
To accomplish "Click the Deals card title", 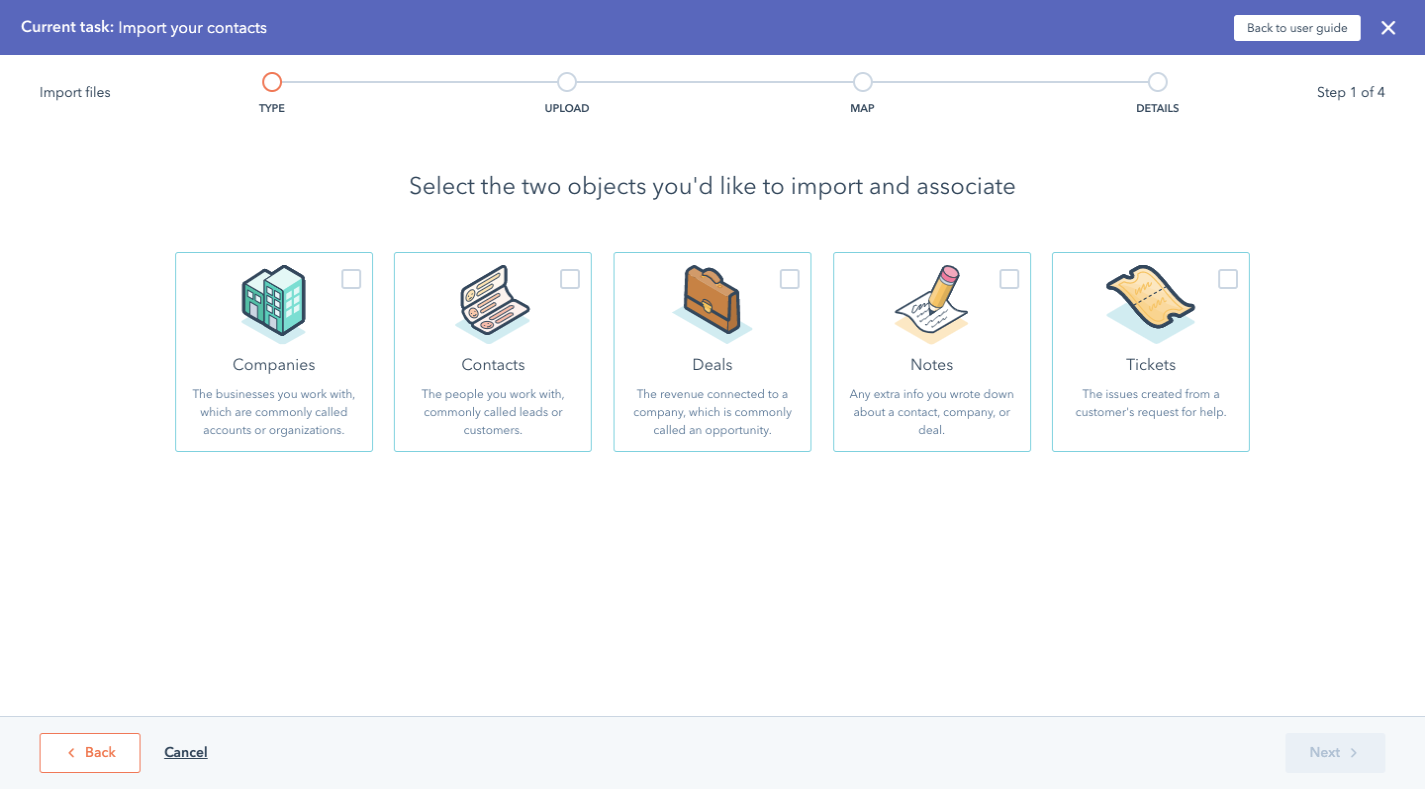I will pyautogui.click(x=712, y=365).
